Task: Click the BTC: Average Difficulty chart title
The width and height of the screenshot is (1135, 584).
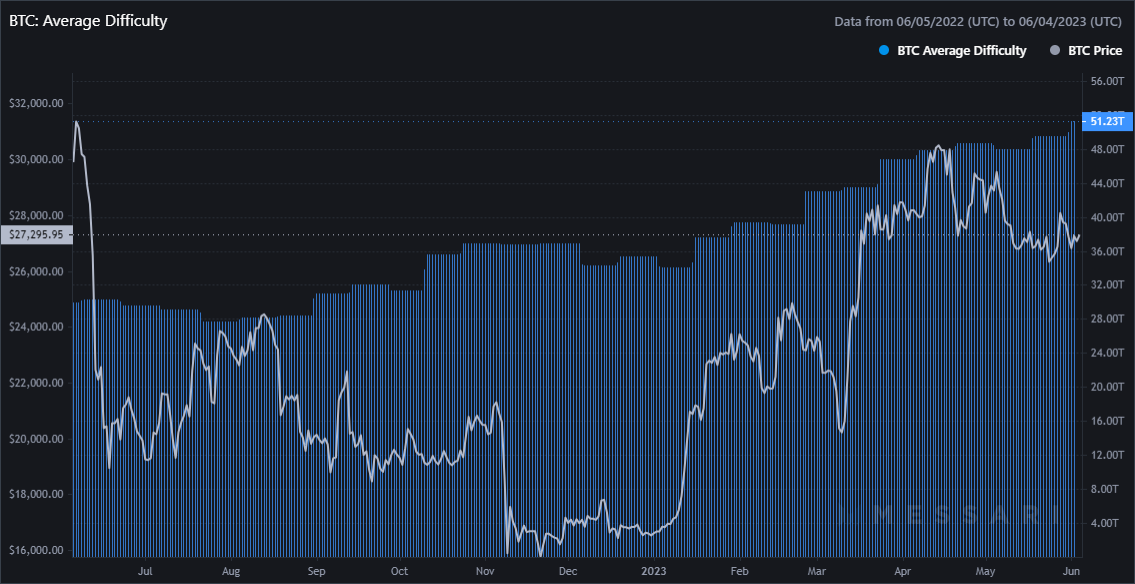Action: [x=88, y=21]
